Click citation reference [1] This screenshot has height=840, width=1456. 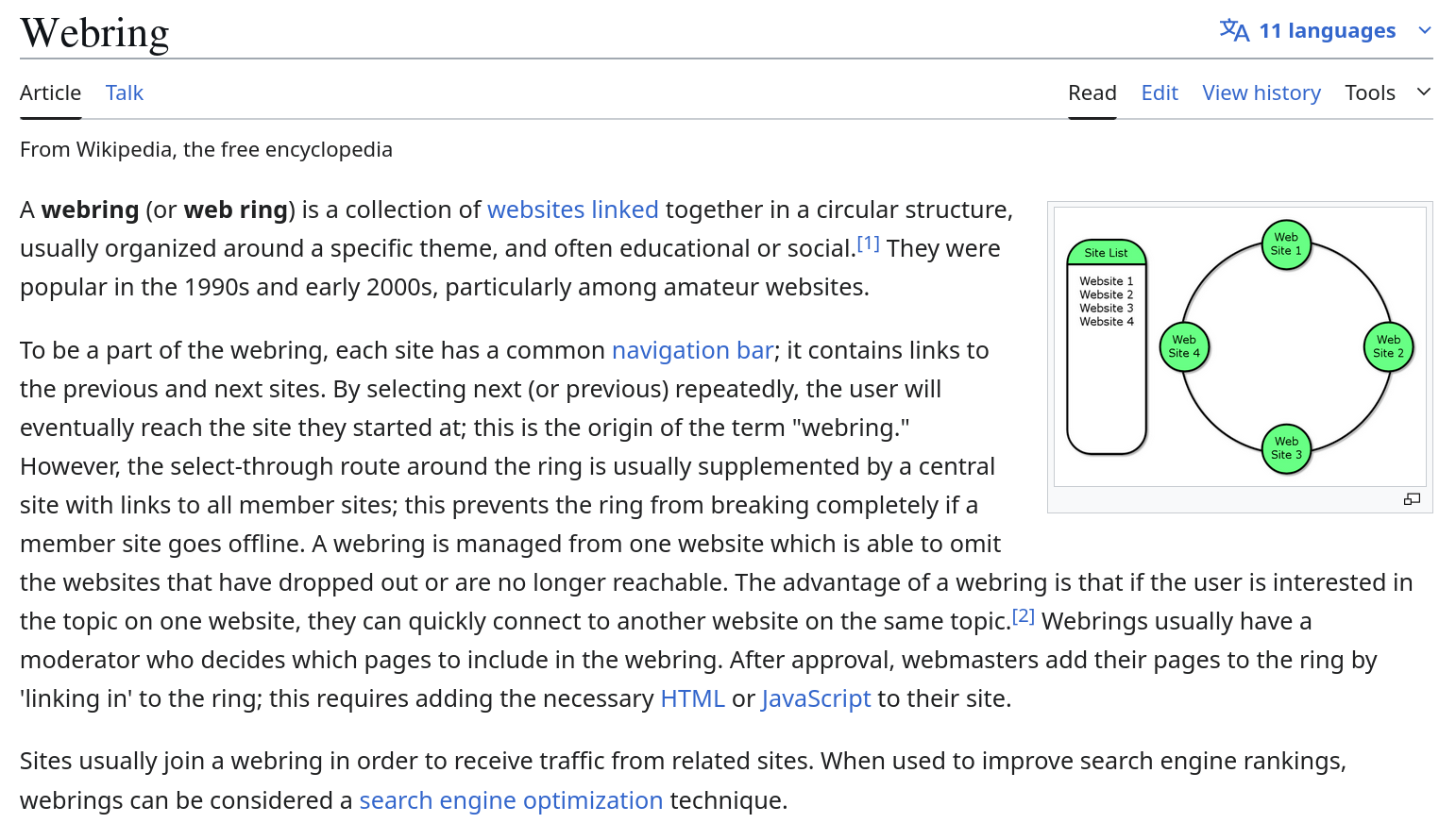tap(869, 244)
